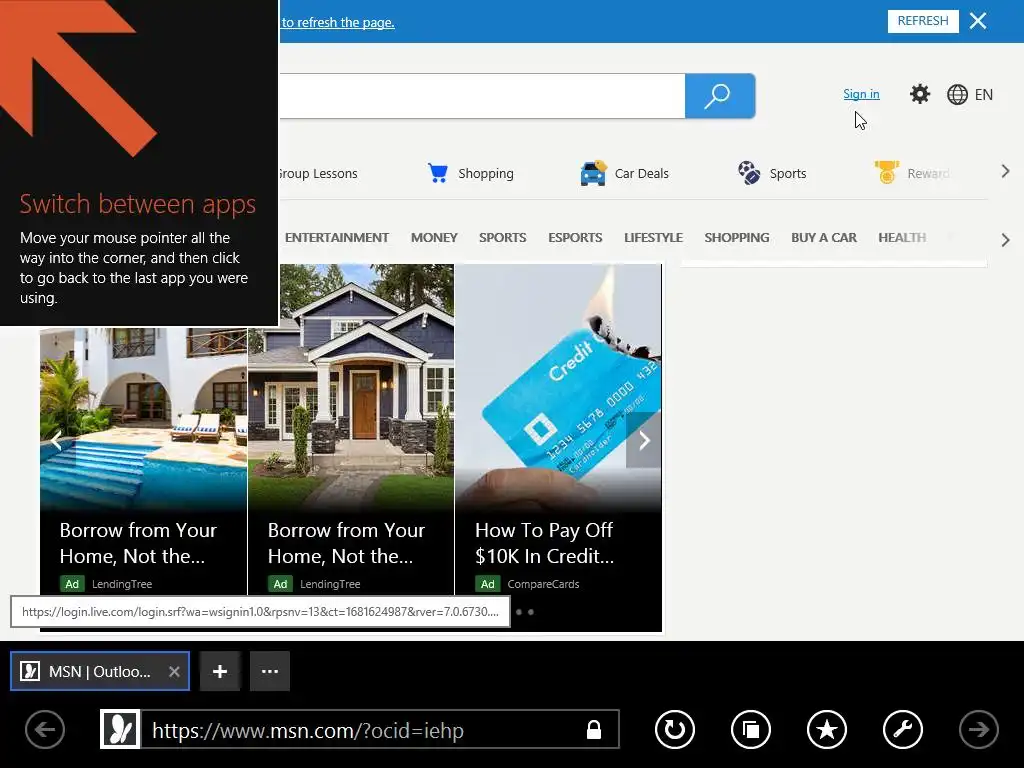Click the browser back arrow button
Viewport: 1024px width, 768px height.
click(45, 729)
